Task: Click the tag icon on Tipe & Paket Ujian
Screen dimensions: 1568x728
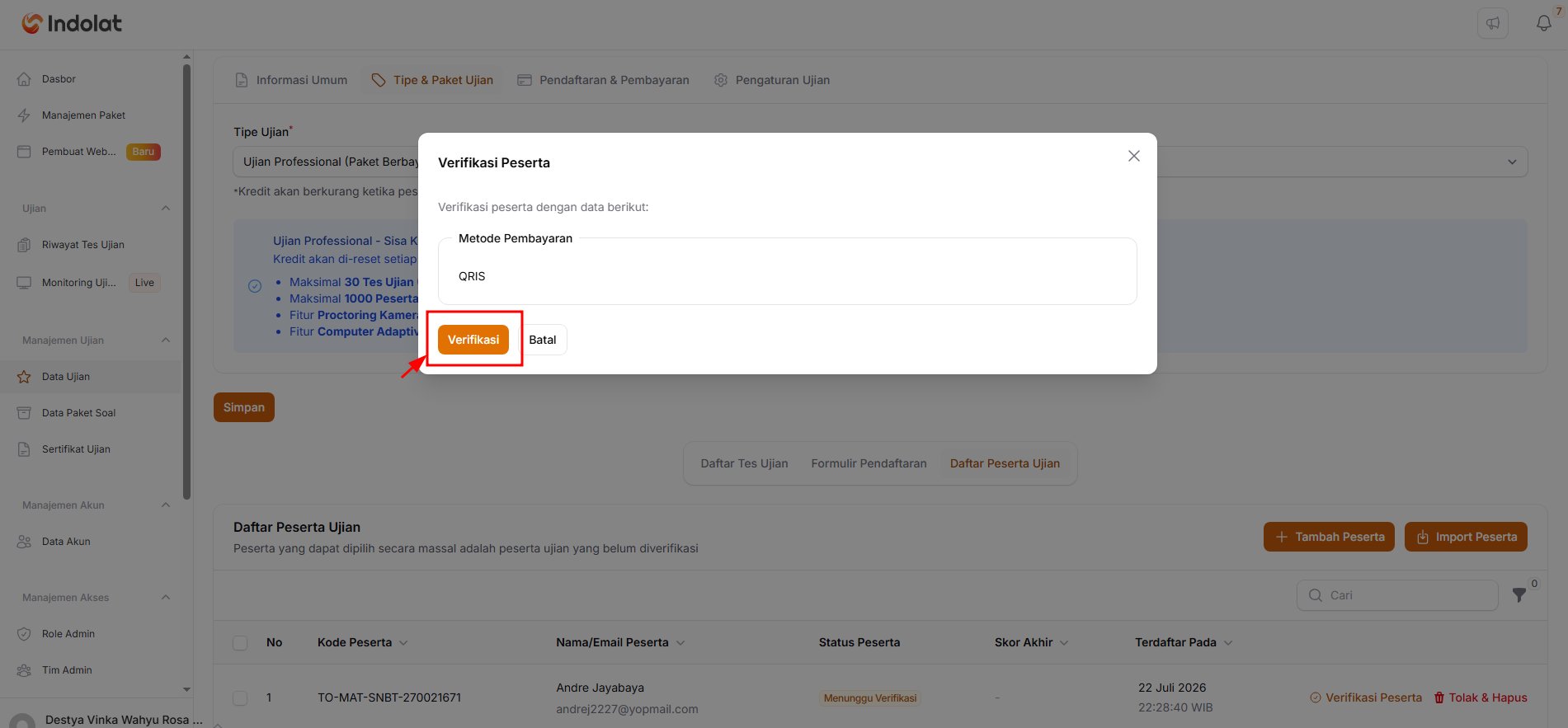Action: click(x=379, y=80)
